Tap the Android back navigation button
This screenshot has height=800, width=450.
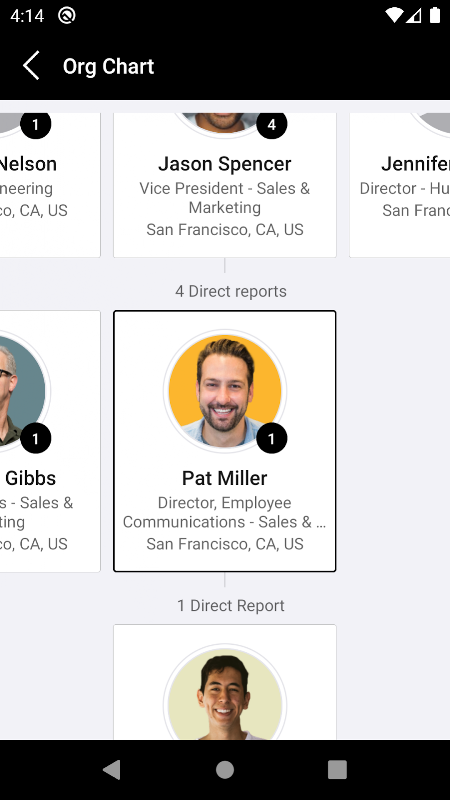112,769
